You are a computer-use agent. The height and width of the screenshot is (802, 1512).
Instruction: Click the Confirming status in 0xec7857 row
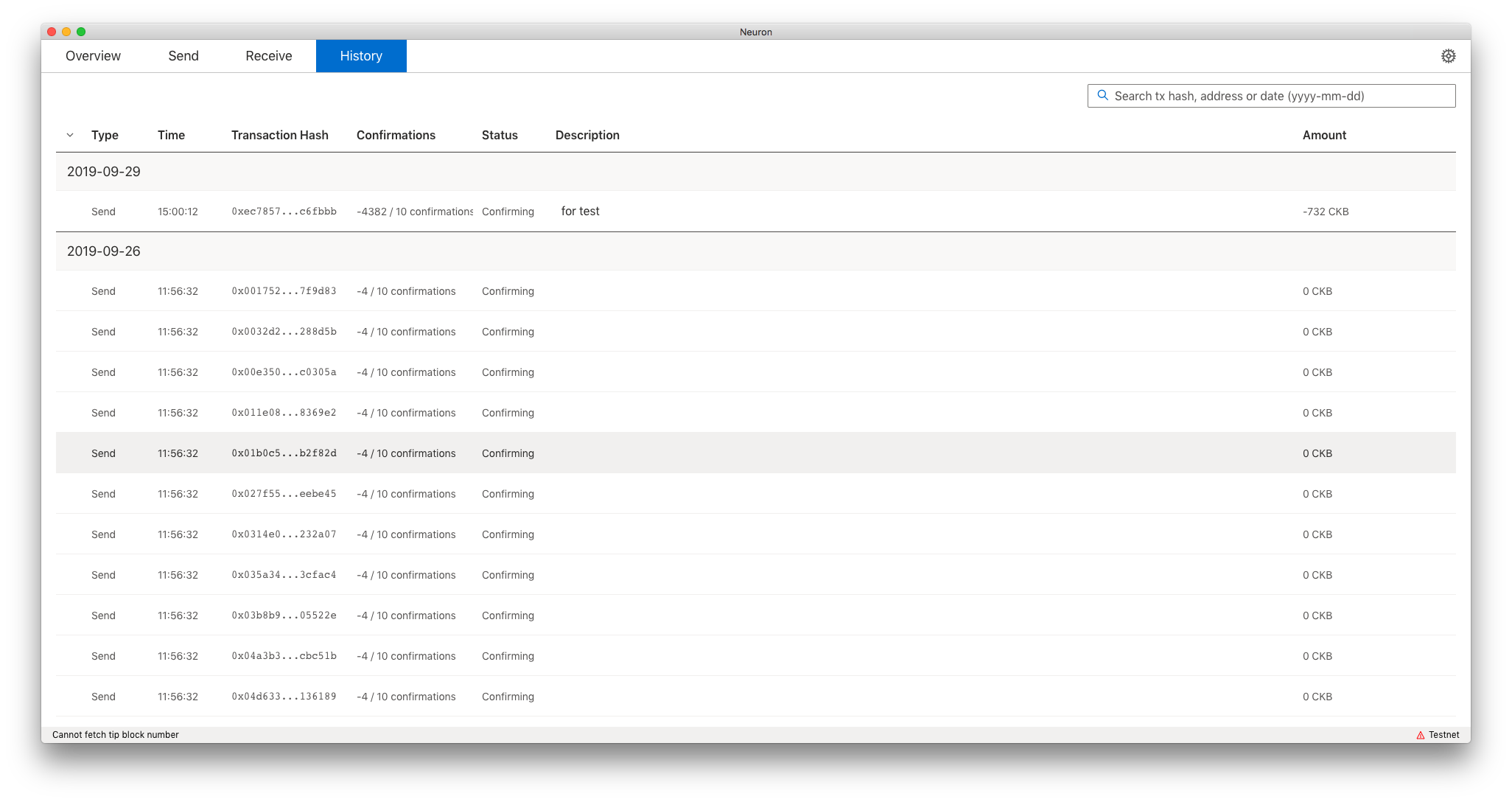tap(508, 212)
